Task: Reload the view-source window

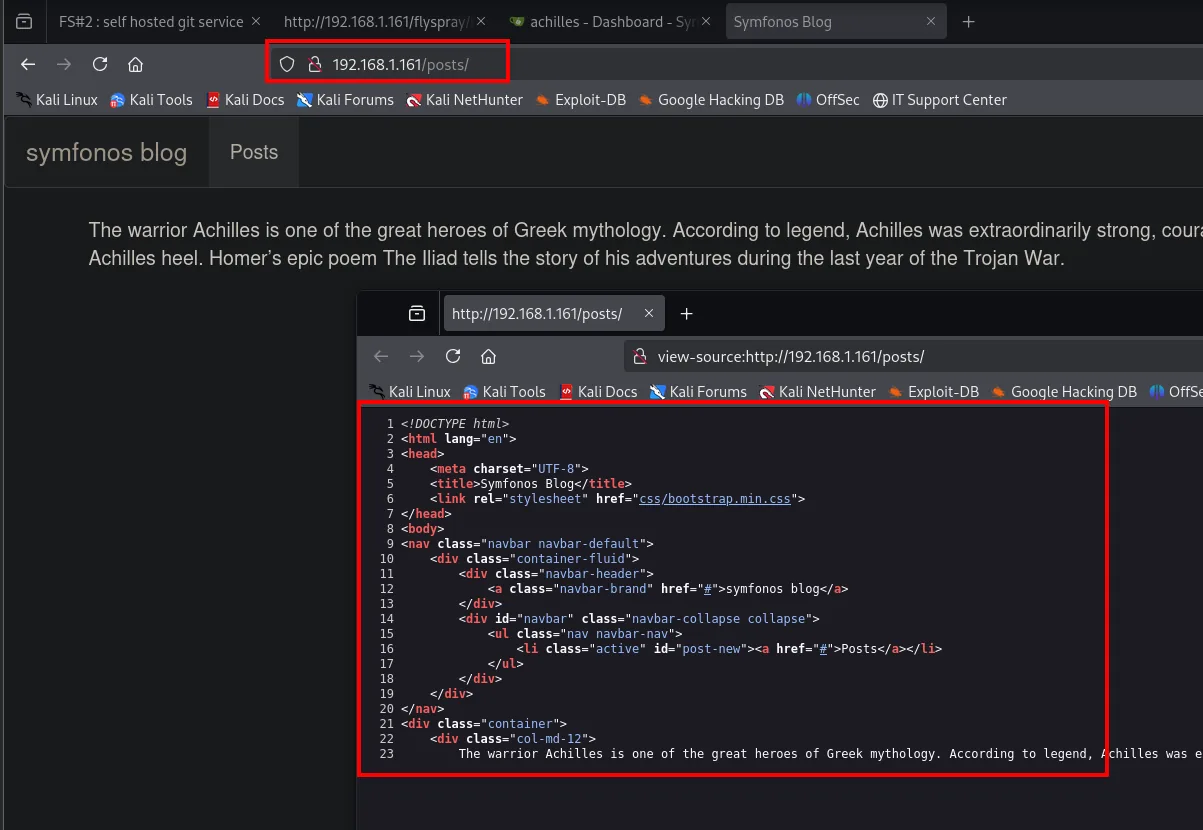Action: click(453, 357)
